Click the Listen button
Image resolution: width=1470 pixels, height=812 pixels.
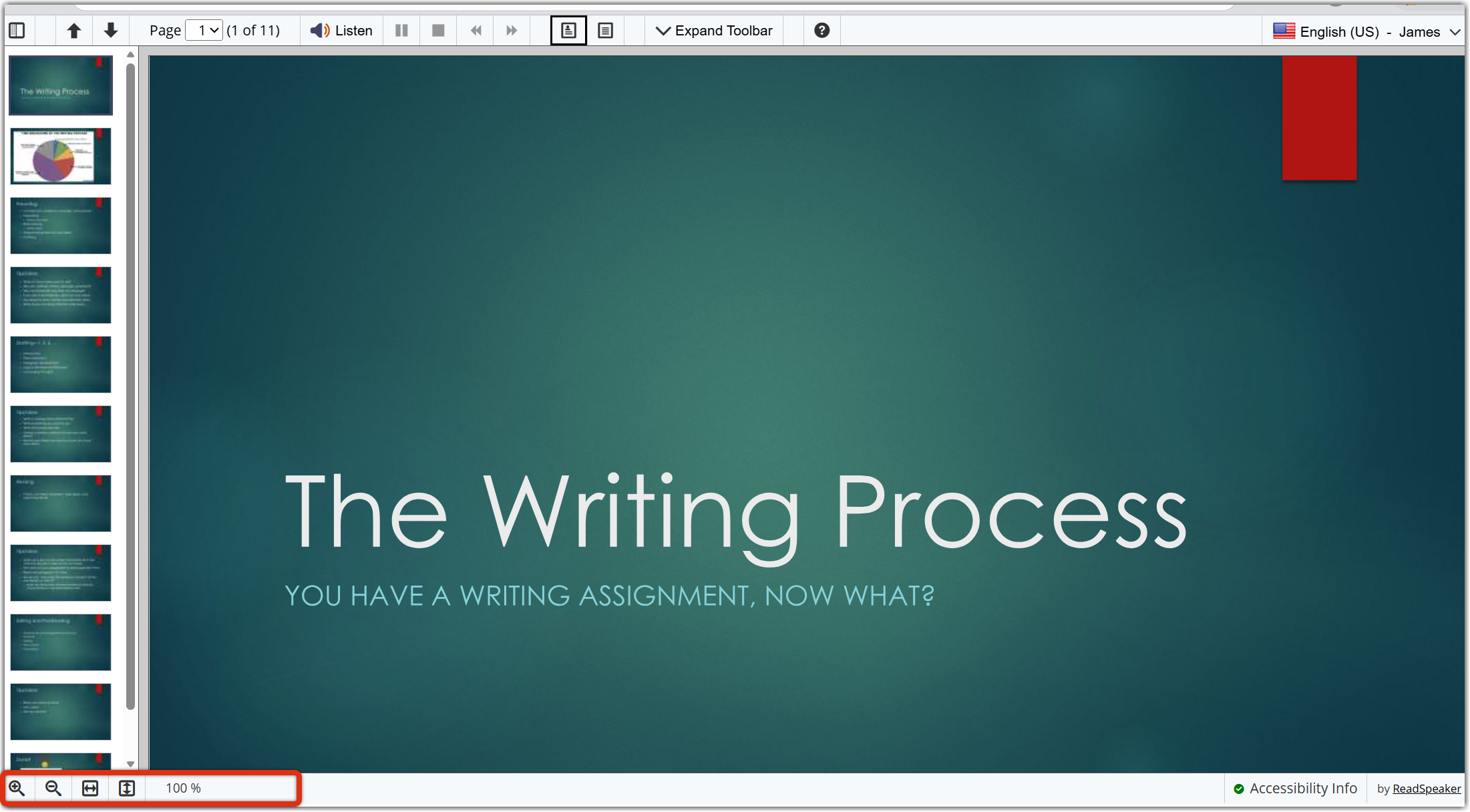341,31
